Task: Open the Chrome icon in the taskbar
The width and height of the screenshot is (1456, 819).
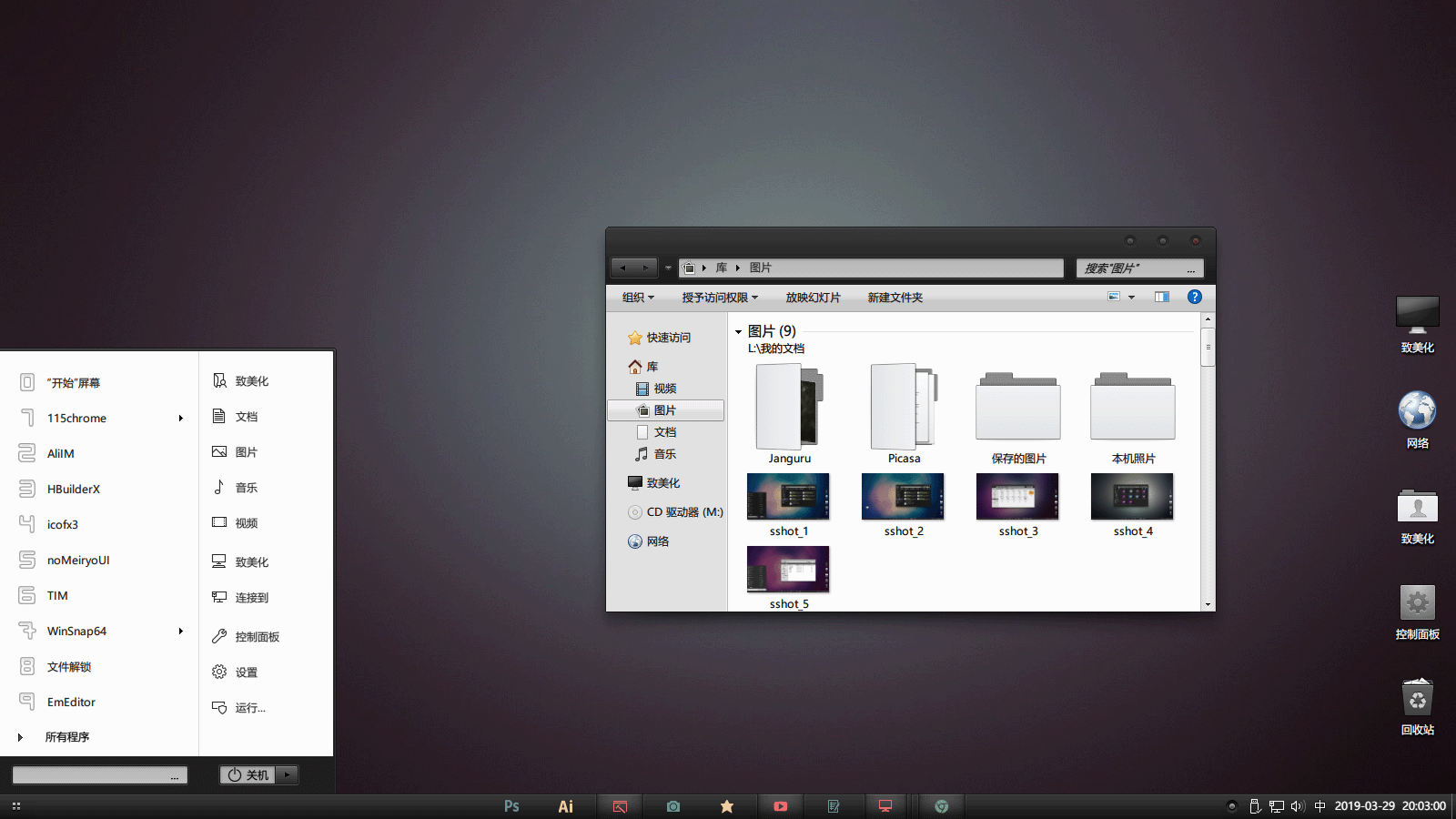Action: 942,806
